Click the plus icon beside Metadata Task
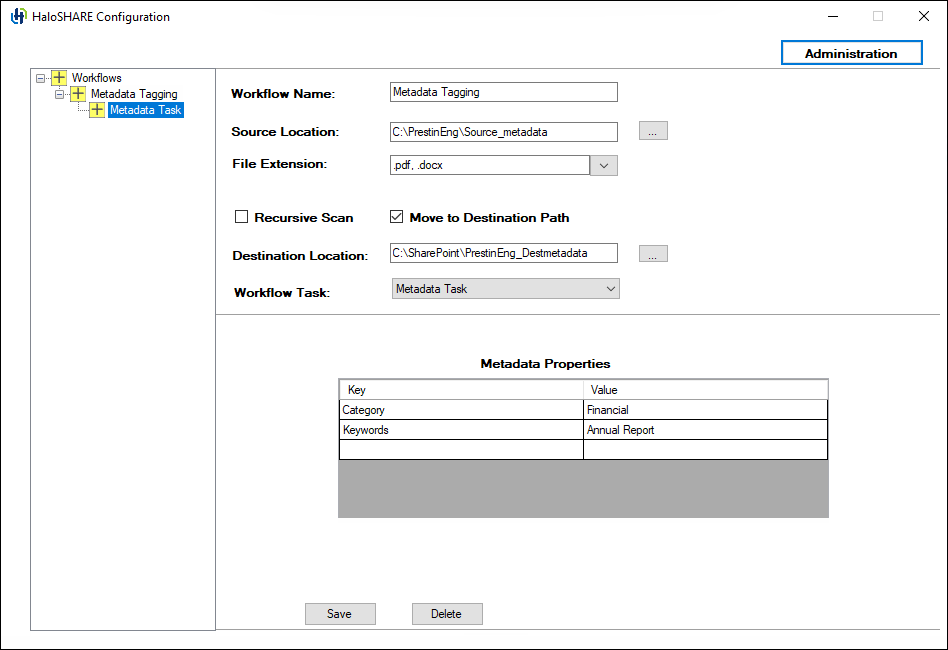 click(x=97, y=110)
